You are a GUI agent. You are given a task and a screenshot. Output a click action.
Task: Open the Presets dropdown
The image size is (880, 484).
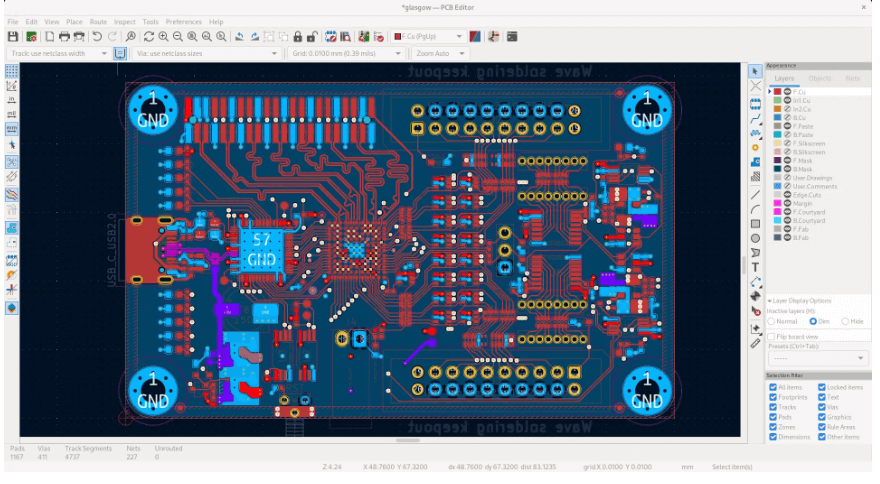click(x=817, y=358)
